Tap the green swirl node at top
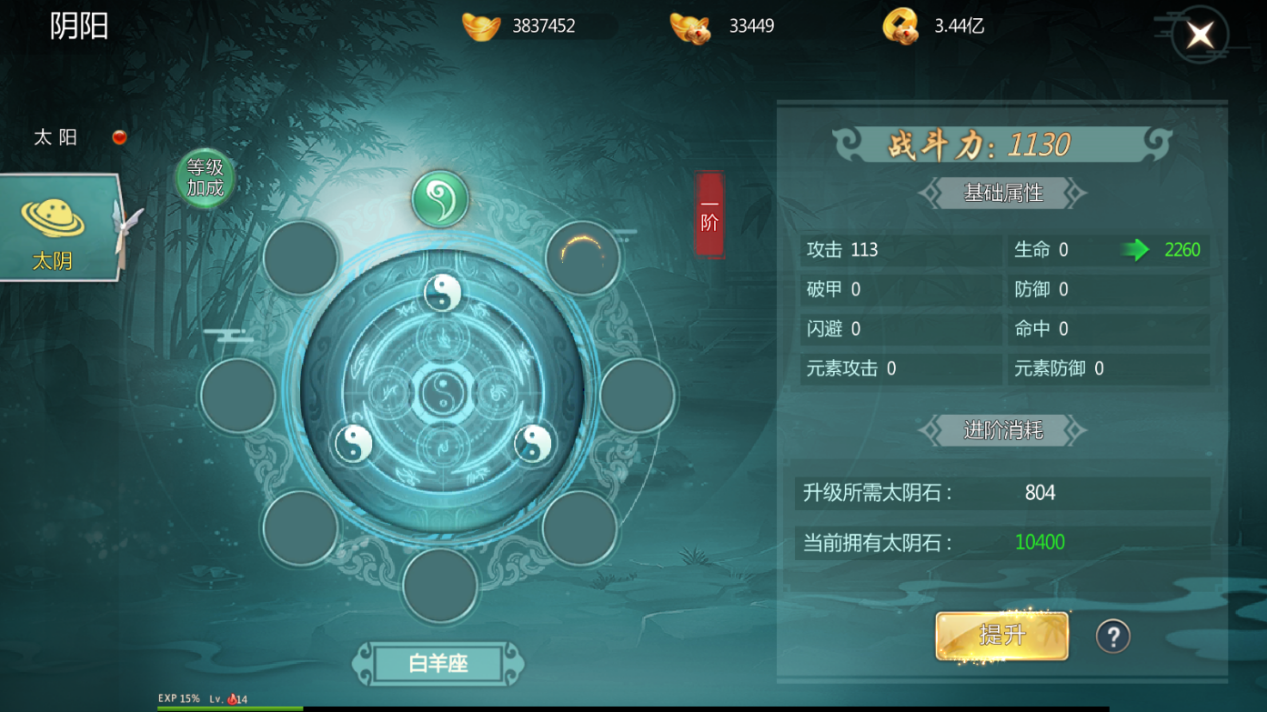The image size is (1267, 712). pyautogui.click(x=441, y=199)
